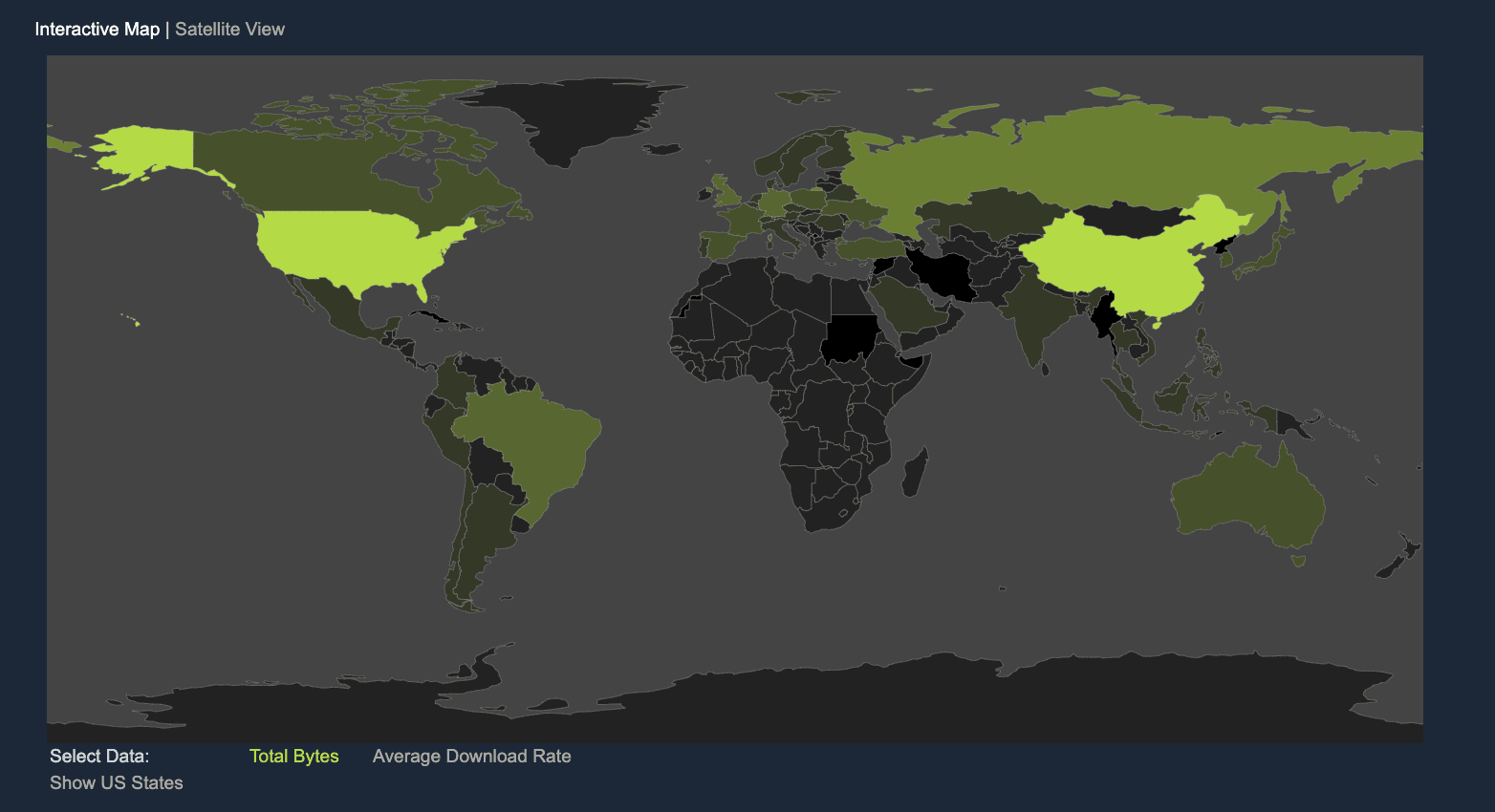
Task: Select Total Bytes data view
Action: click(x=293, y=756)
